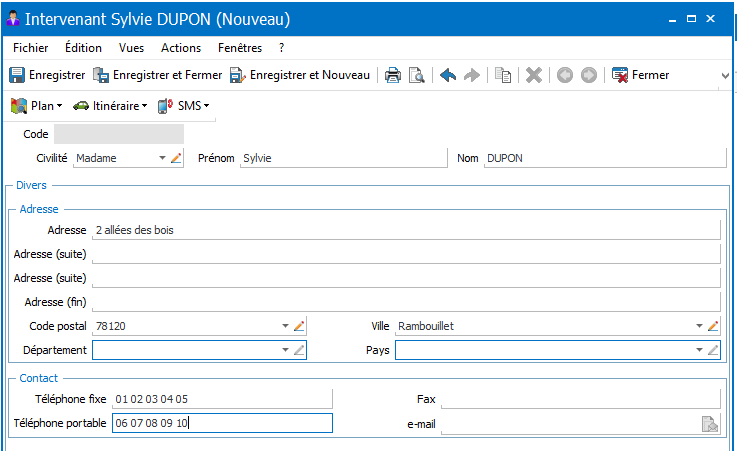Open the Édition menu

[x=83, y=48]
